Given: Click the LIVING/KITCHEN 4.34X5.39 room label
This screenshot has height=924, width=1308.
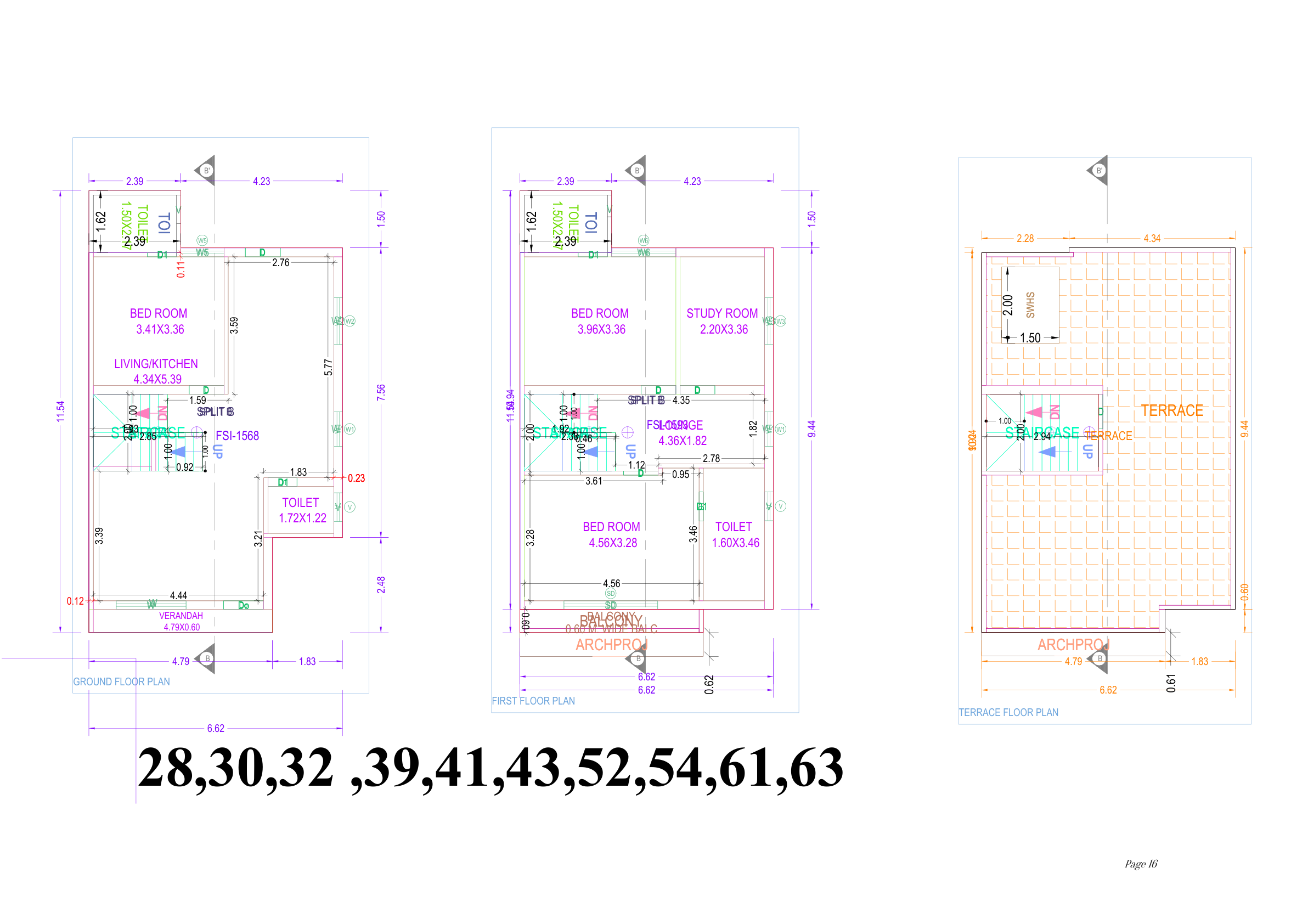Looking at the screenshot, I should pos(156,371).
